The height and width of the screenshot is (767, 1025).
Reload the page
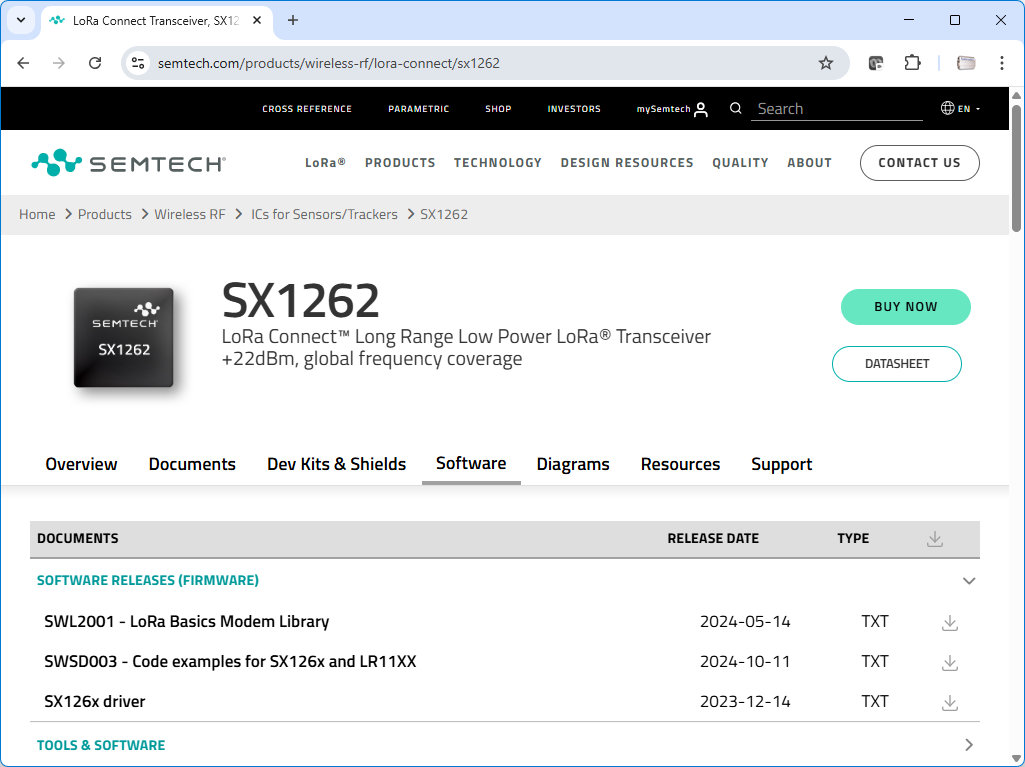click(95, 62)
